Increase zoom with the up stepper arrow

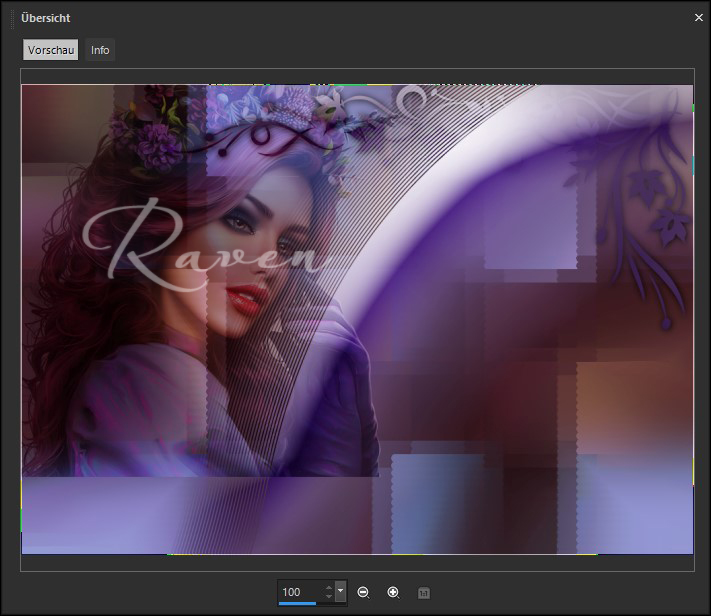tap(327, 587)
